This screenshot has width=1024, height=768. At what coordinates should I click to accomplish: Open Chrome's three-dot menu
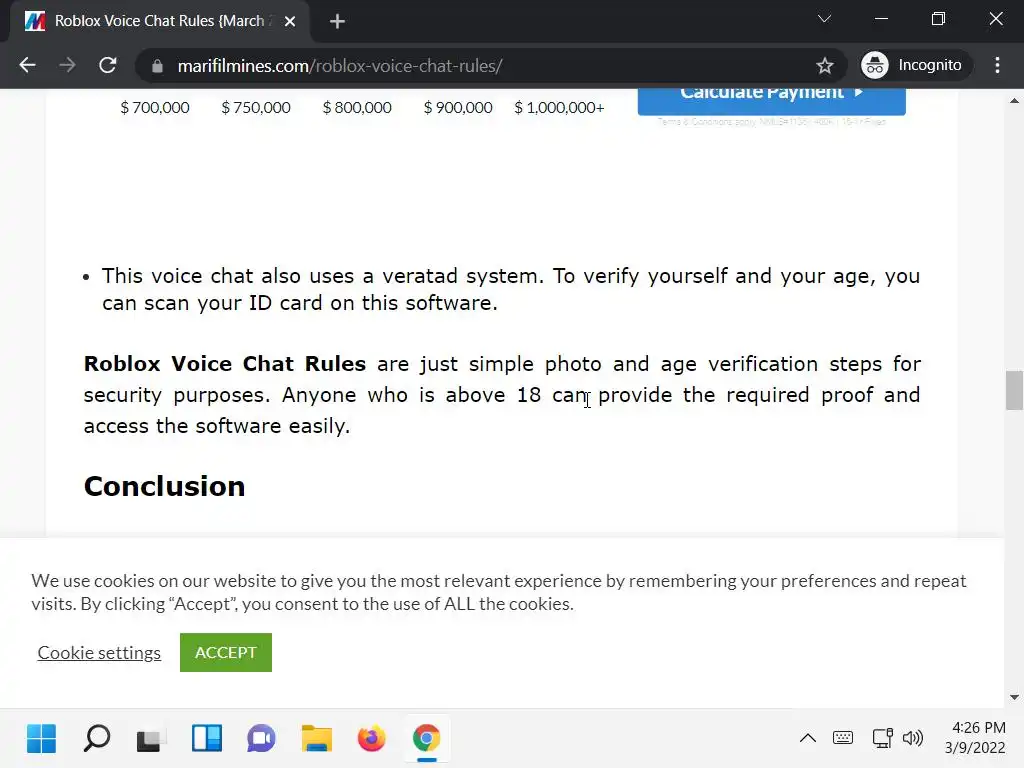pos(997,65)
